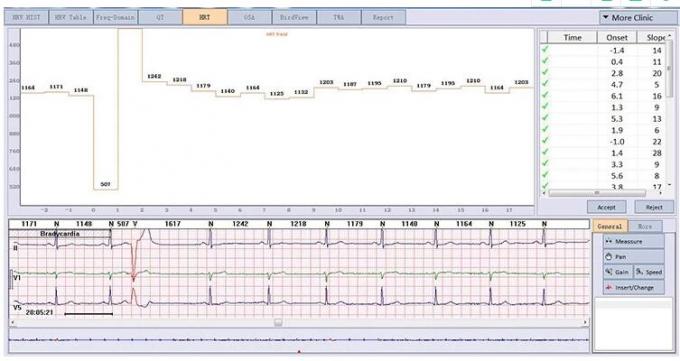Expand the More Clinic dropdown
The image size is (680, 361).
pyautogui.click(x=632, y=18)
